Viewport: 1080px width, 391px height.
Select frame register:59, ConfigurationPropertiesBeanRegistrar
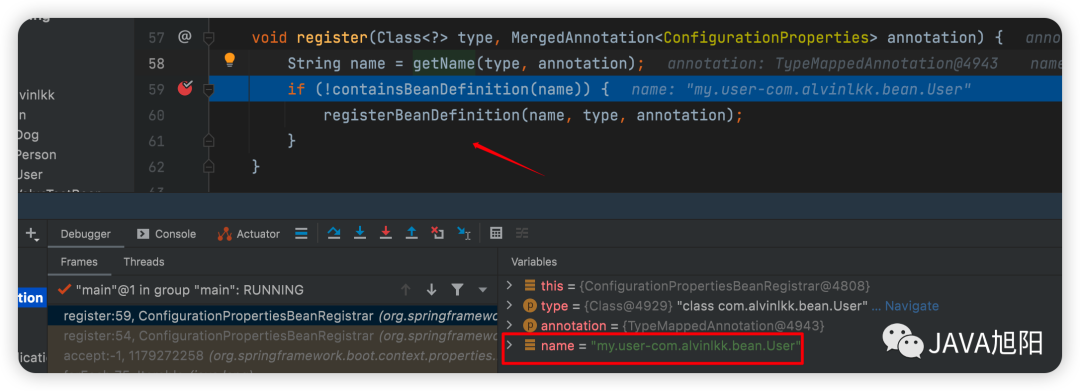coord(272,316)
